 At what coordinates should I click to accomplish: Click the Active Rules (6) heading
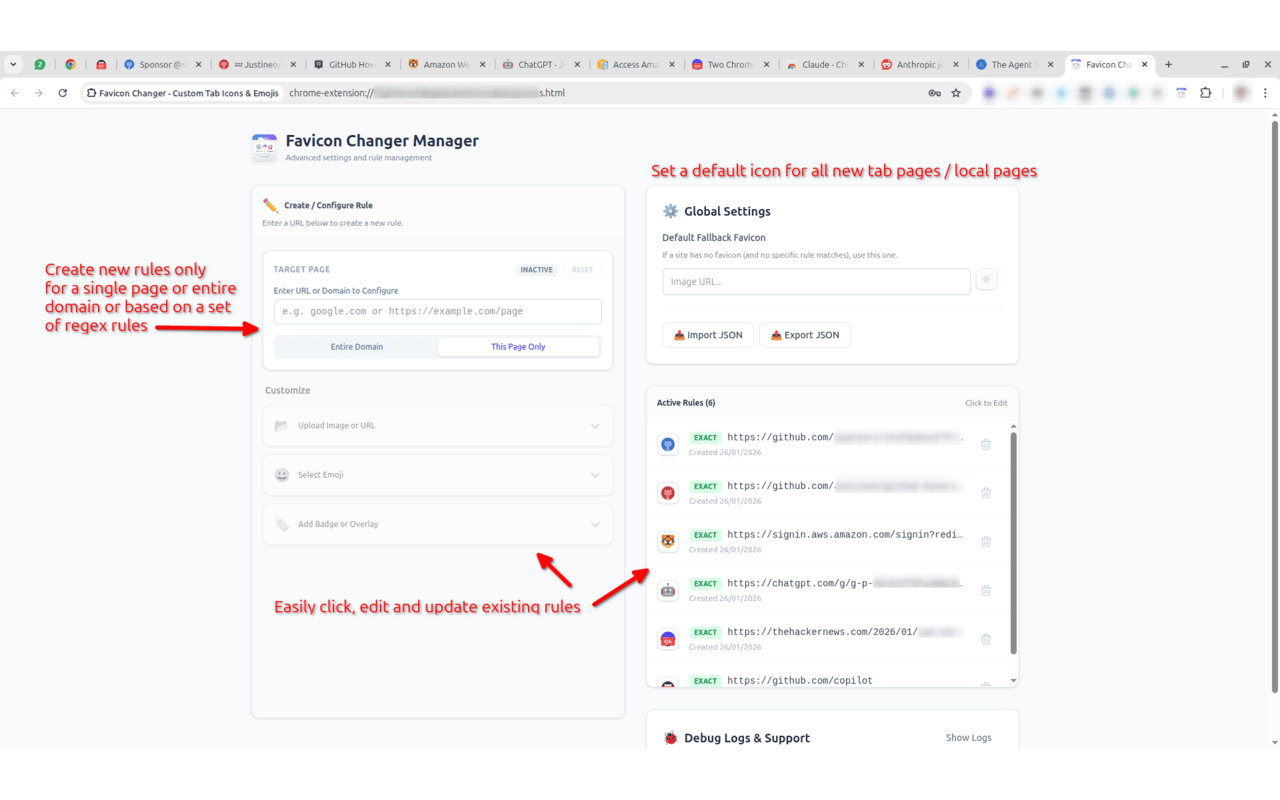[x=686, y=403]
